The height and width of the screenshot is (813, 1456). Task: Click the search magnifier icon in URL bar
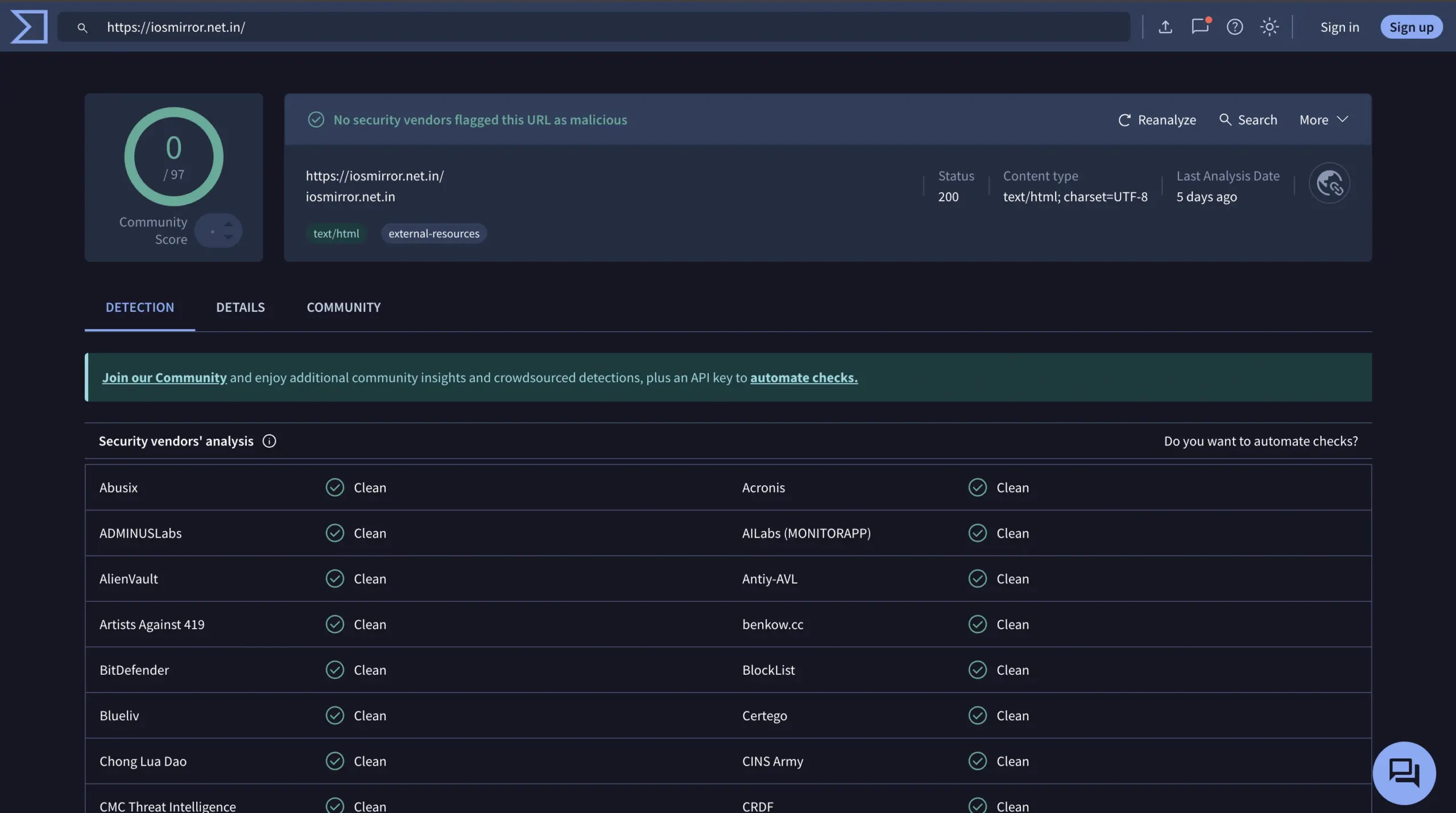[x=82, y=27]
